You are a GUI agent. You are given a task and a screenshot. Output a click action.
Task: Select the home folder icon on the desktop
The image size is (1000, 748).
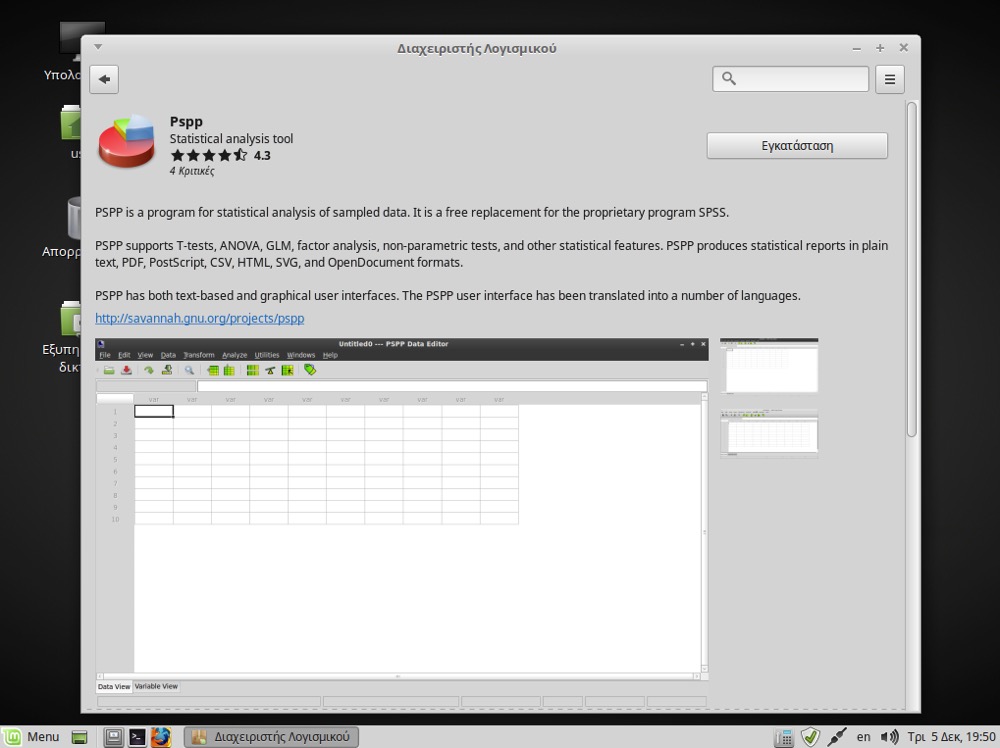click(70, 122)
